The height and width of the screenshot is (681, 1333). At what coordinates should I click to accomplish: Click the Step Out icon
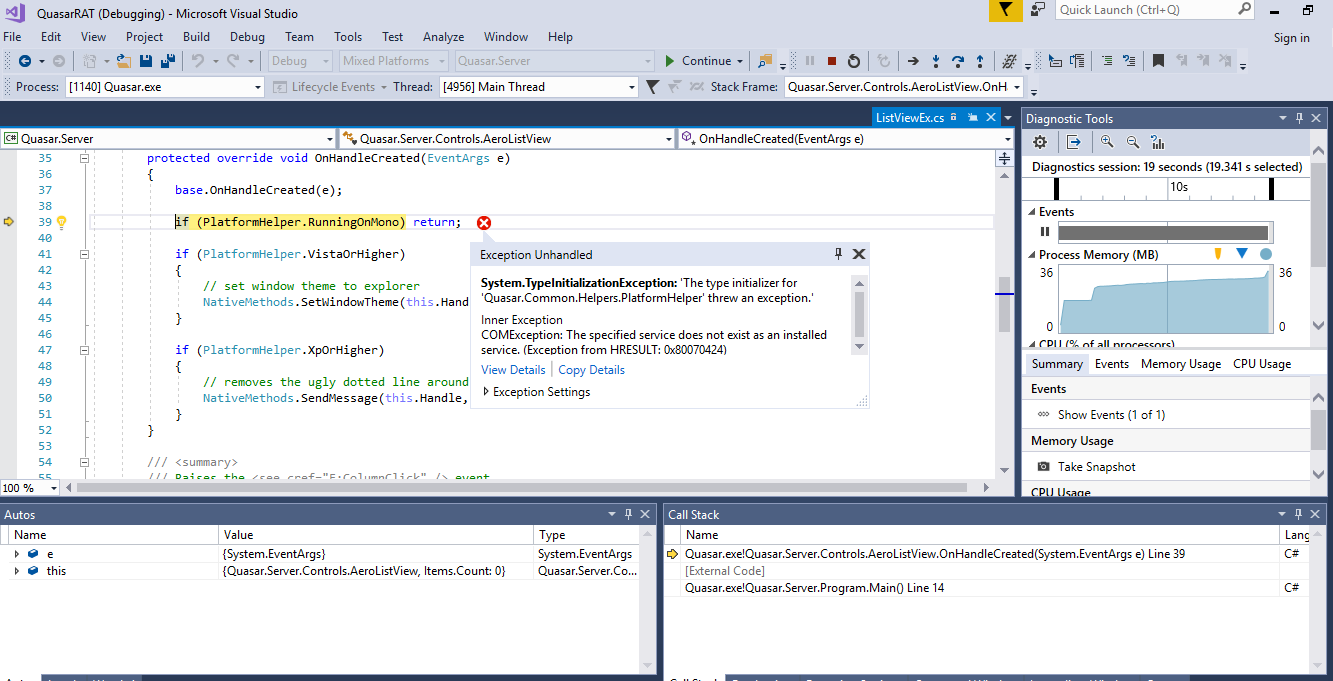(980, 61)
